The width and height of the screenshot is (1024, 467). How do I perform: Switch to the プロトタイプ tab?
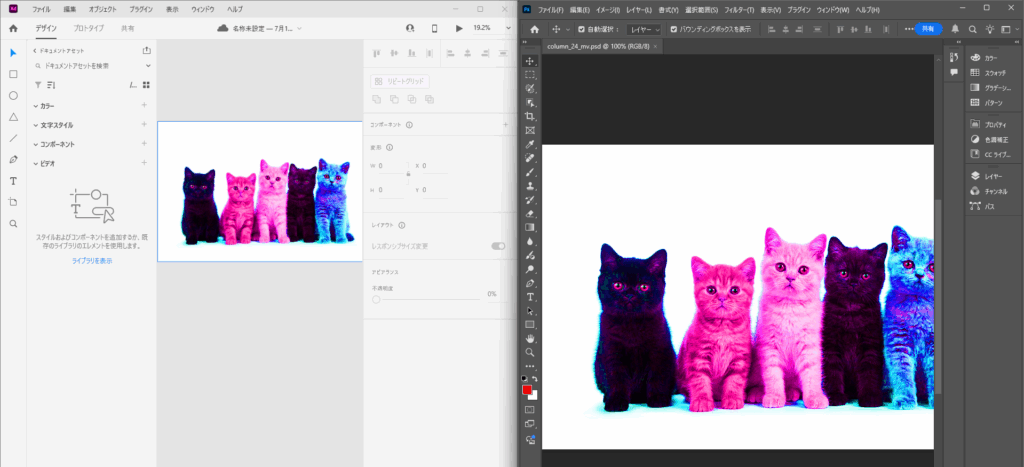point(88,28)
